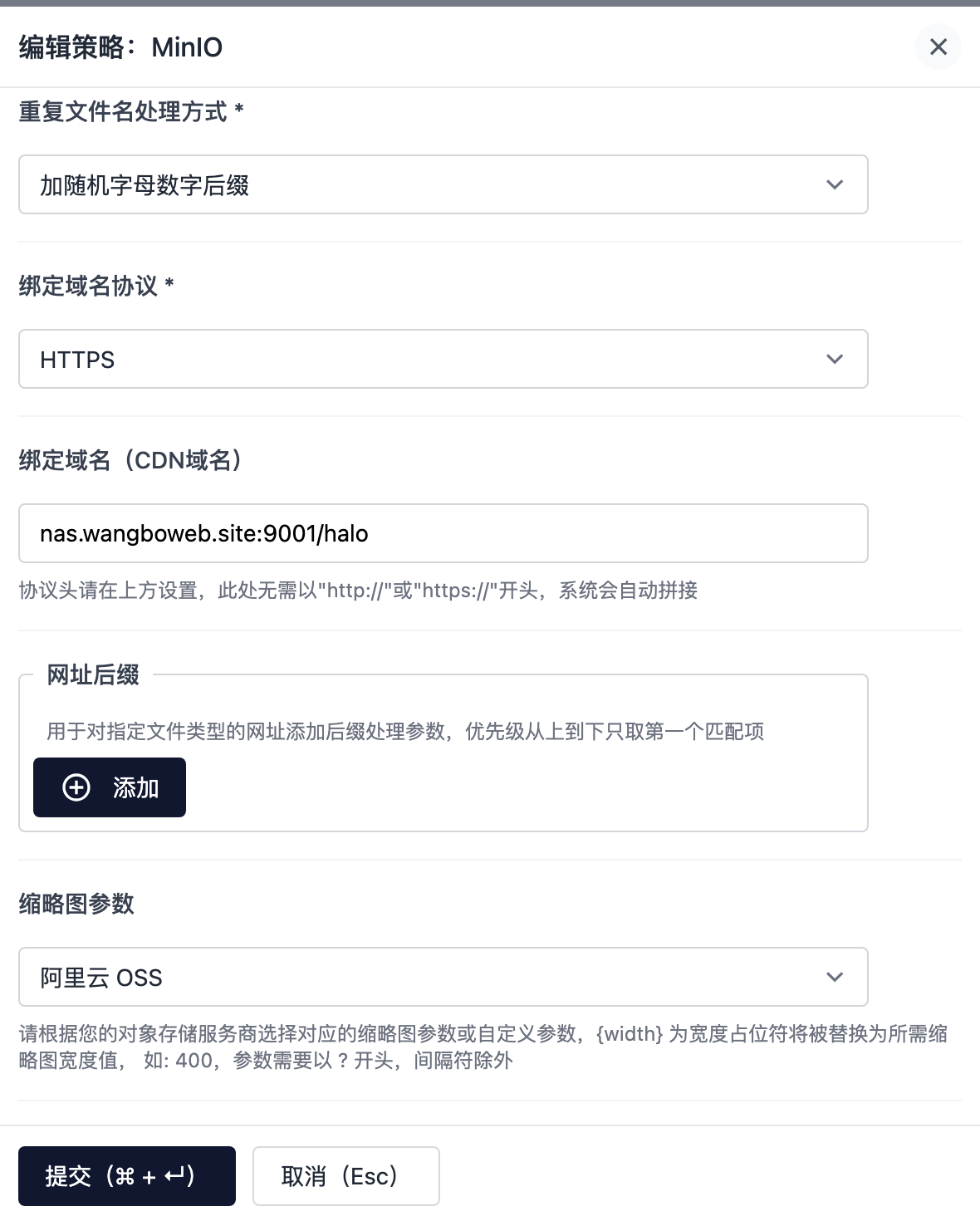Click the 缩略图参数 label
Image resolution: width=980 pixels, height=1216 pixels.
click(76, 904)
